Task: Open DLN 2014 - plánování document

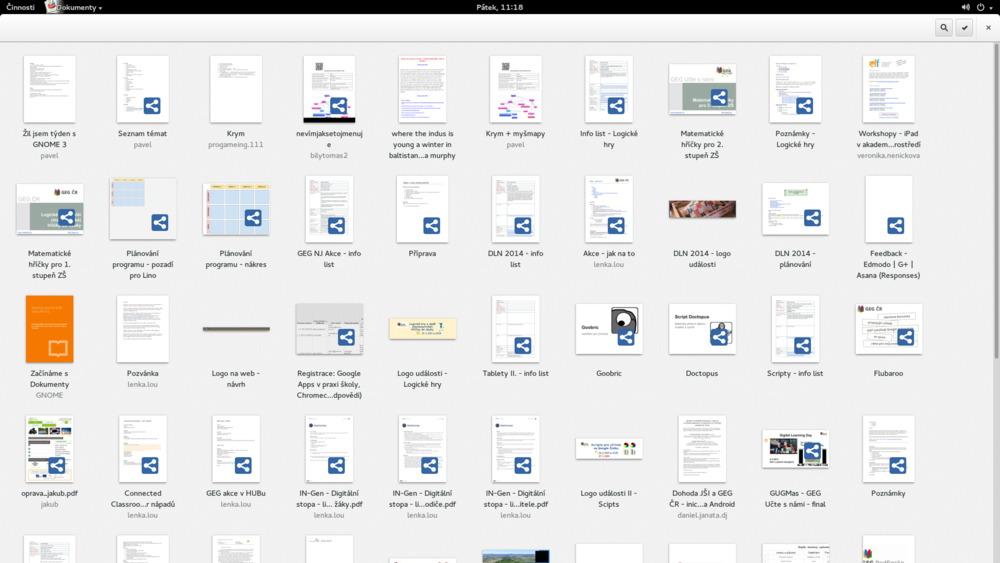Action: click(x=795, y=209)
